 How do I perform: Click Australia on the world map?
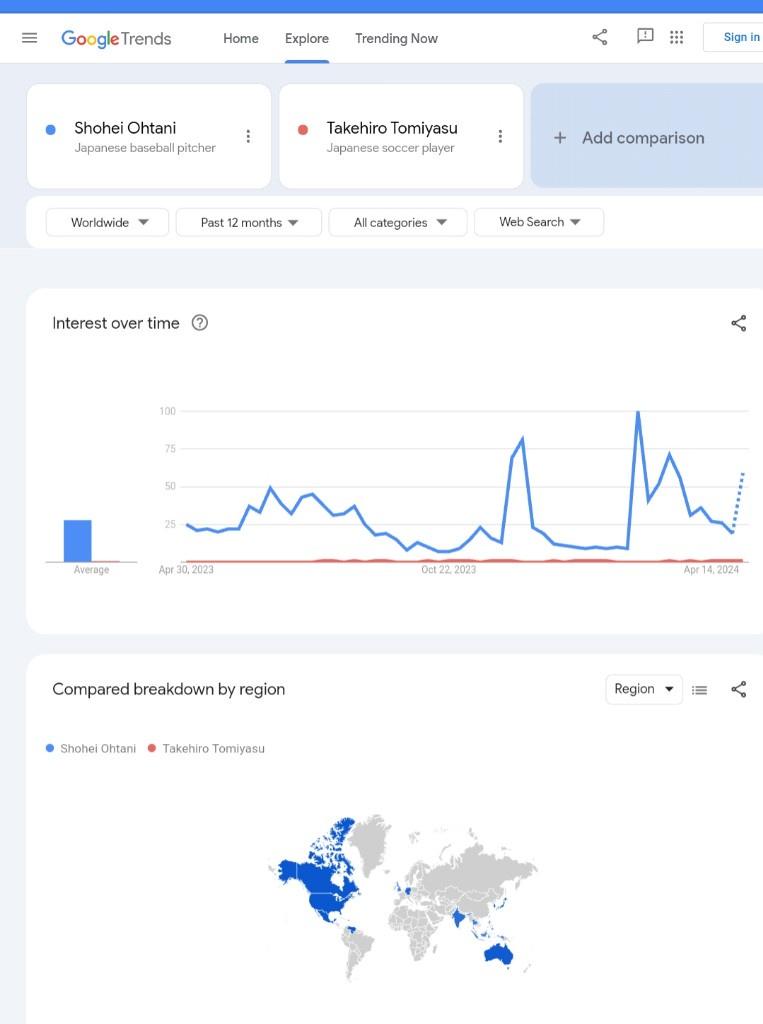[498, 954]
